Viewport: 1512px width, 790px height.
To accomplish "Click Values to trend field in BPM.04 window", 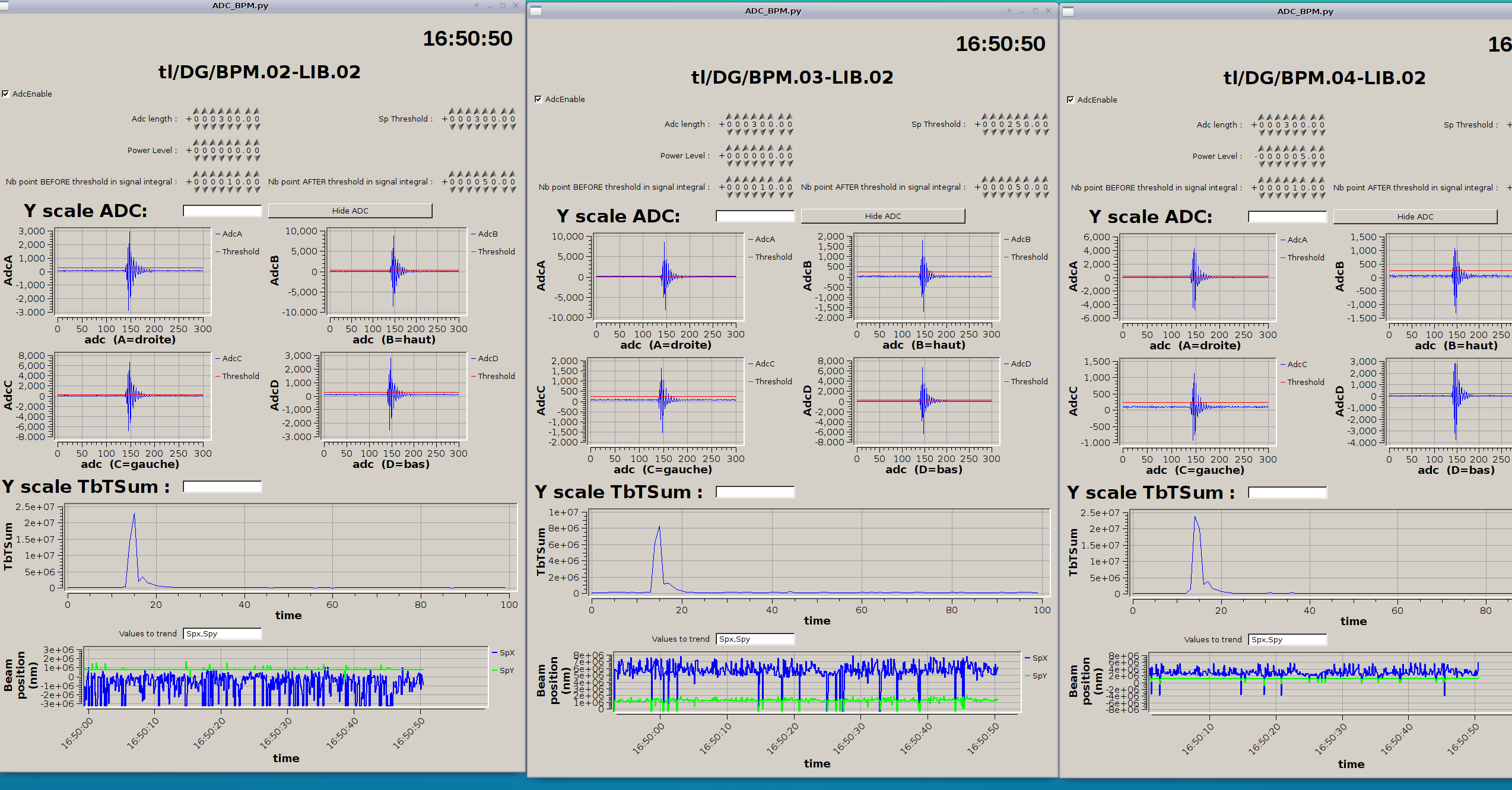I will pyautogui.click(x=1287, y=639).
